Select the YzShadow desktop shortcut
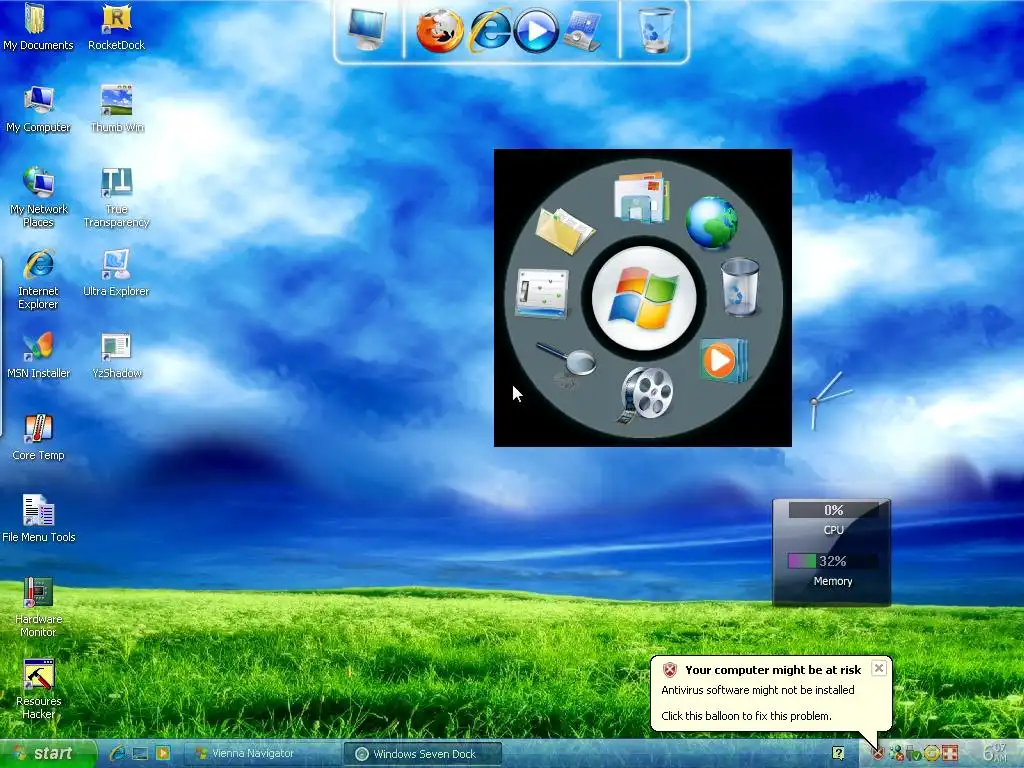1024x768 pixels. [x=116, y=355]
